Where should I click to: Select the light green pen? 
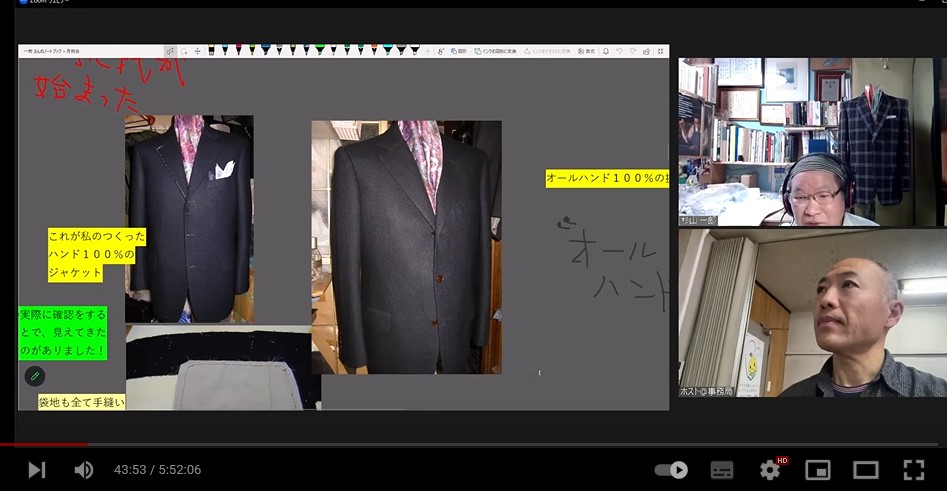pyautogui.click(x=252, y=51)
